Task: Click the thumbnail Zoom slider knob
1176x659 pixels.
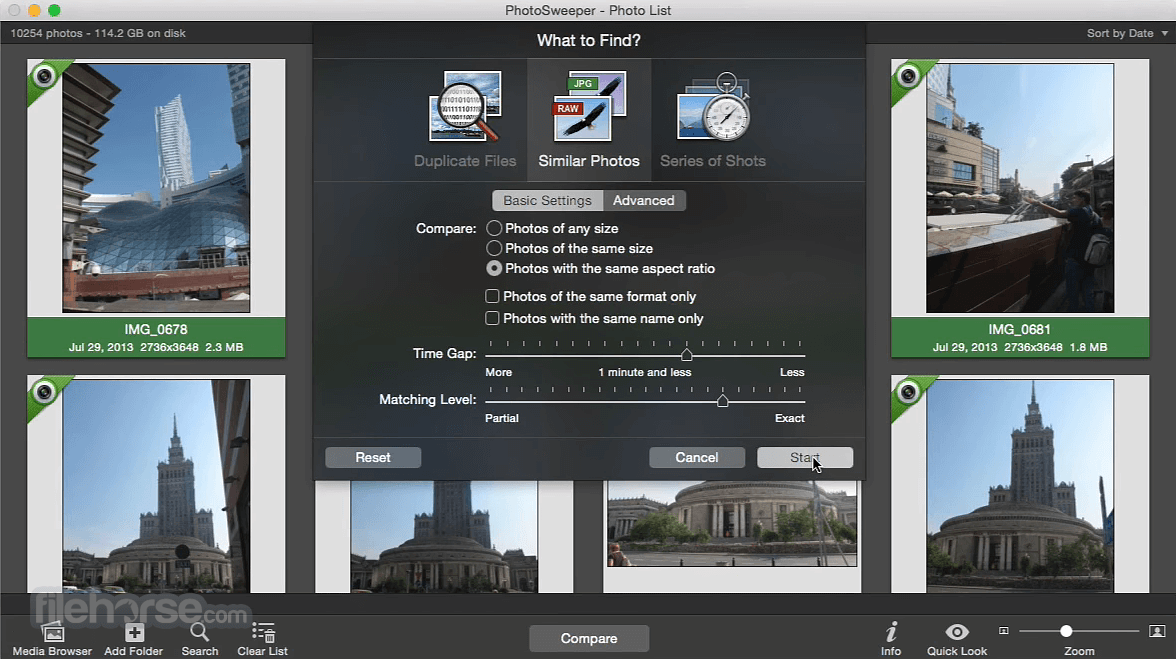Action: point(1066,631)
